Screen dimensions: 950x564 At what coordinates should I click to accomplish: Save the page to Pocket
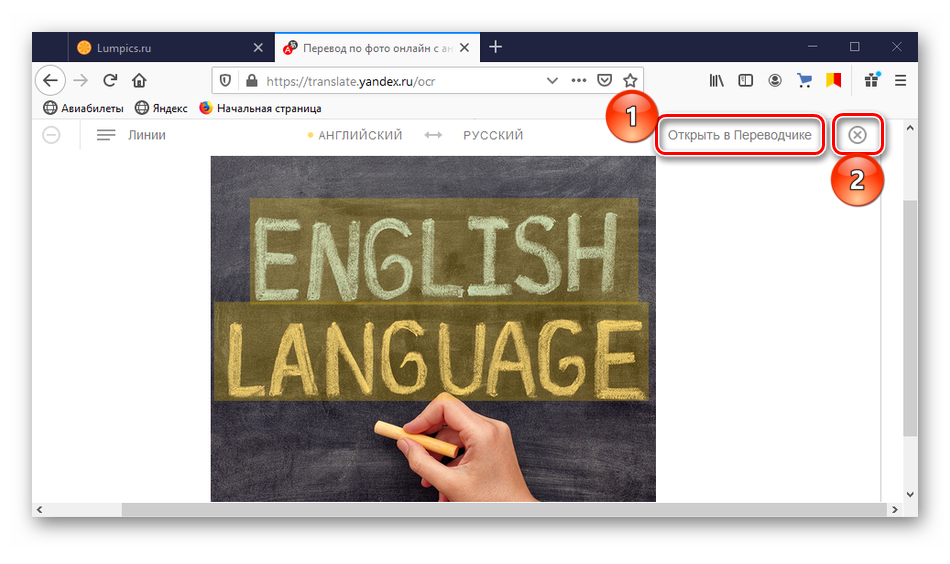pos(605,81)
